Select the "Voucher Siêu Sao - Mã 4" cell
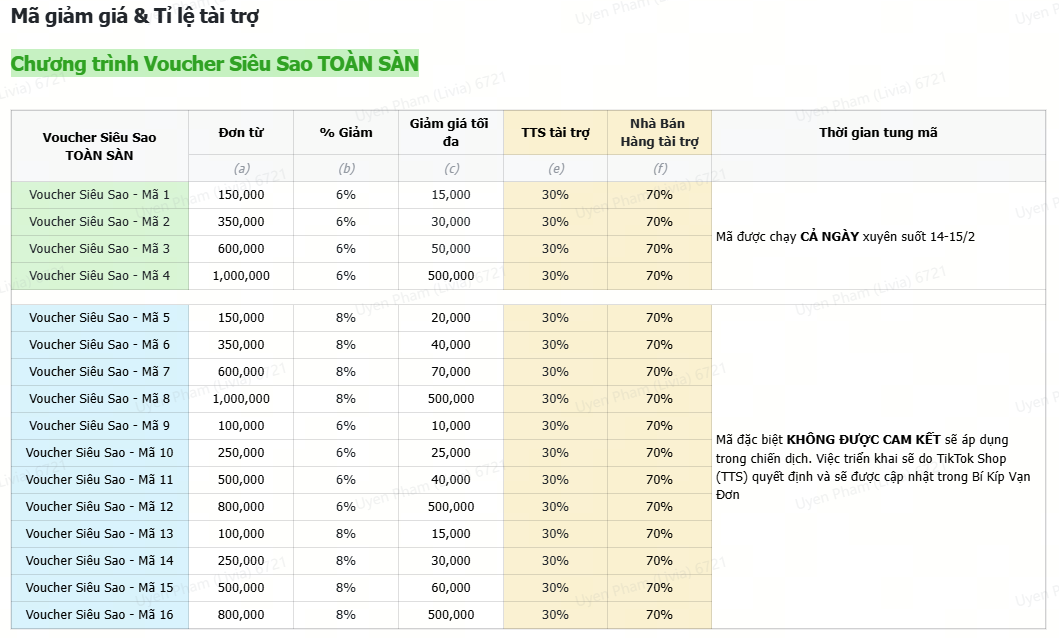This screenshot has width=1059, height=638. (x=100, y=276)
